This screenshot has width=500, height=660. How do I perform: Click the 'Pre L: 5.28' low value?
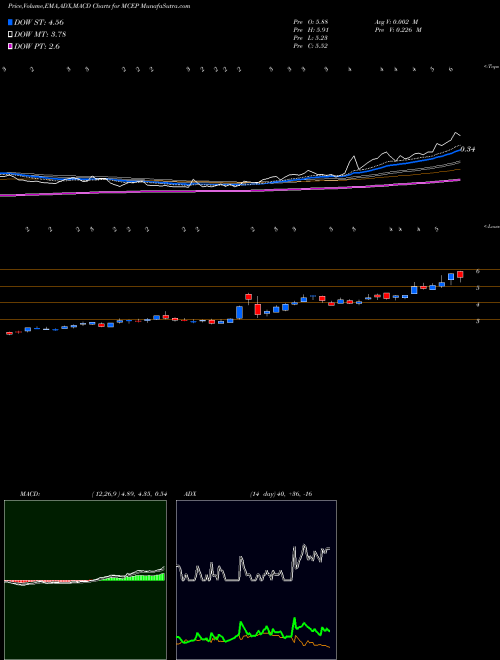(311, 38)
